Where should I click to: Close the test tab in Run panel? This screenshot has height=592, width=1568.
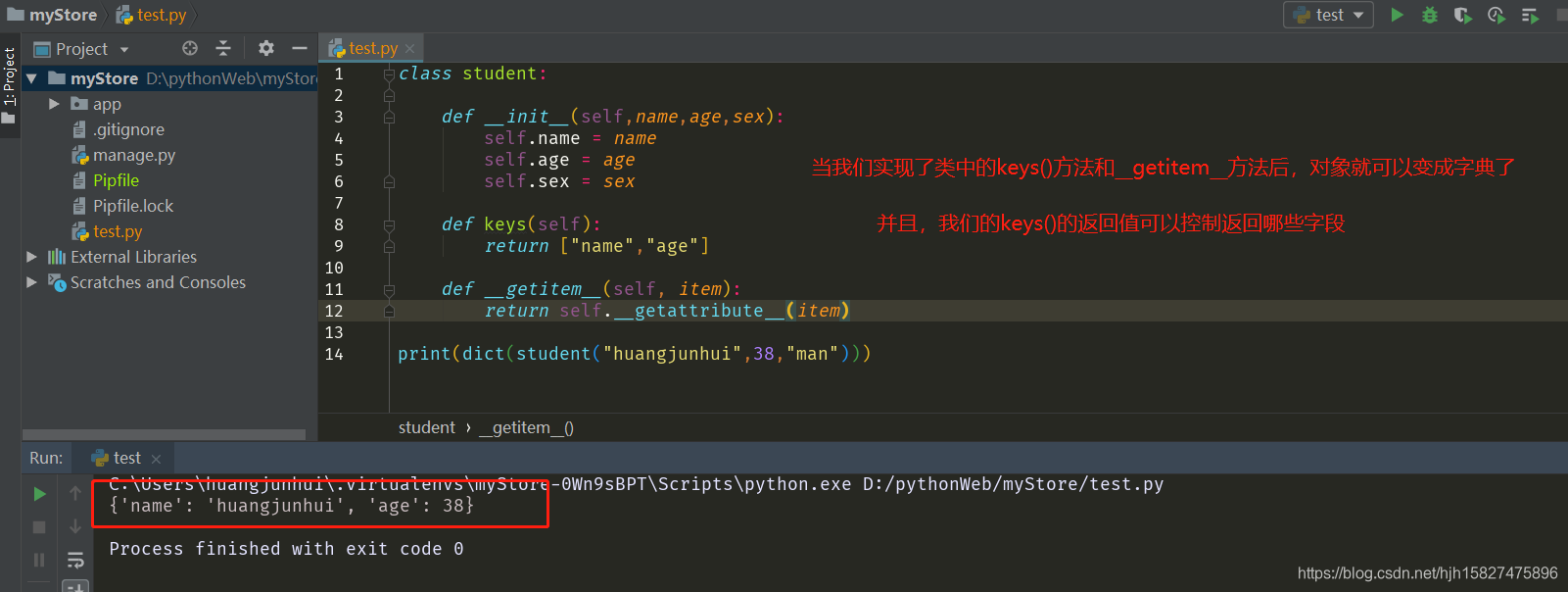156,459
